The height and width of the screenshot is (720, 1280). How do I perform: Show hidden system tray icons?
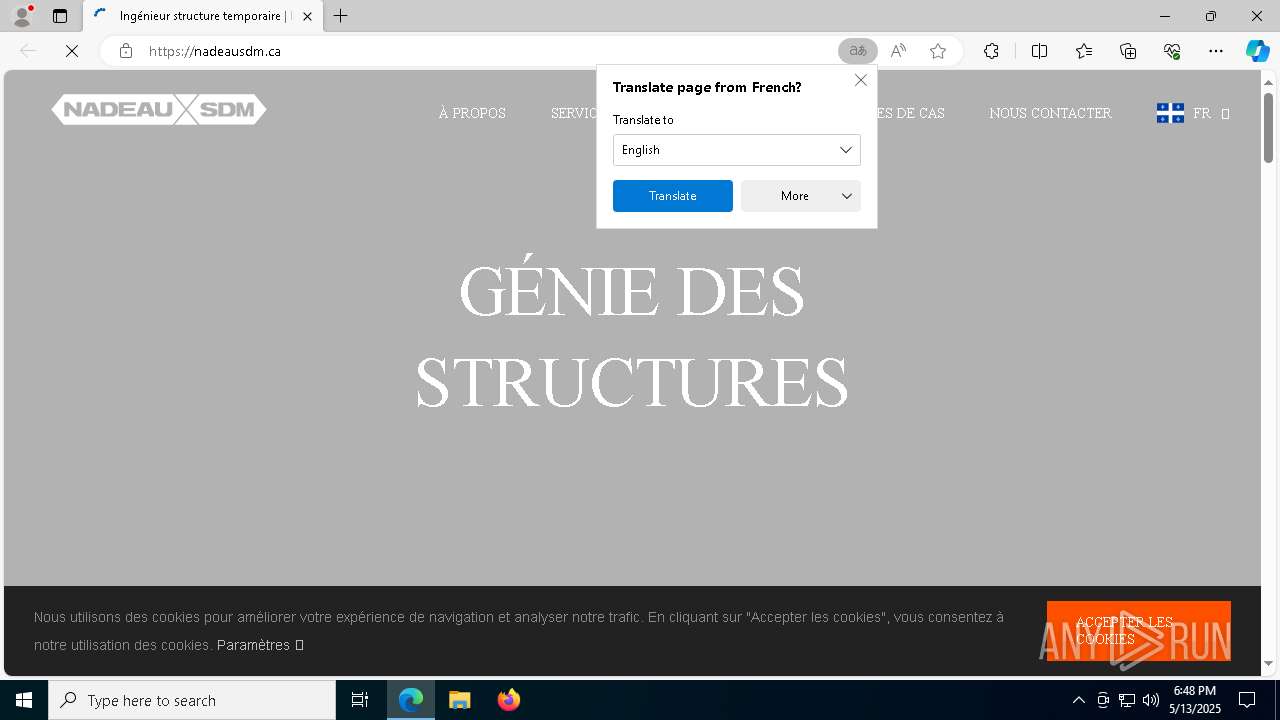click(1078, 700)
